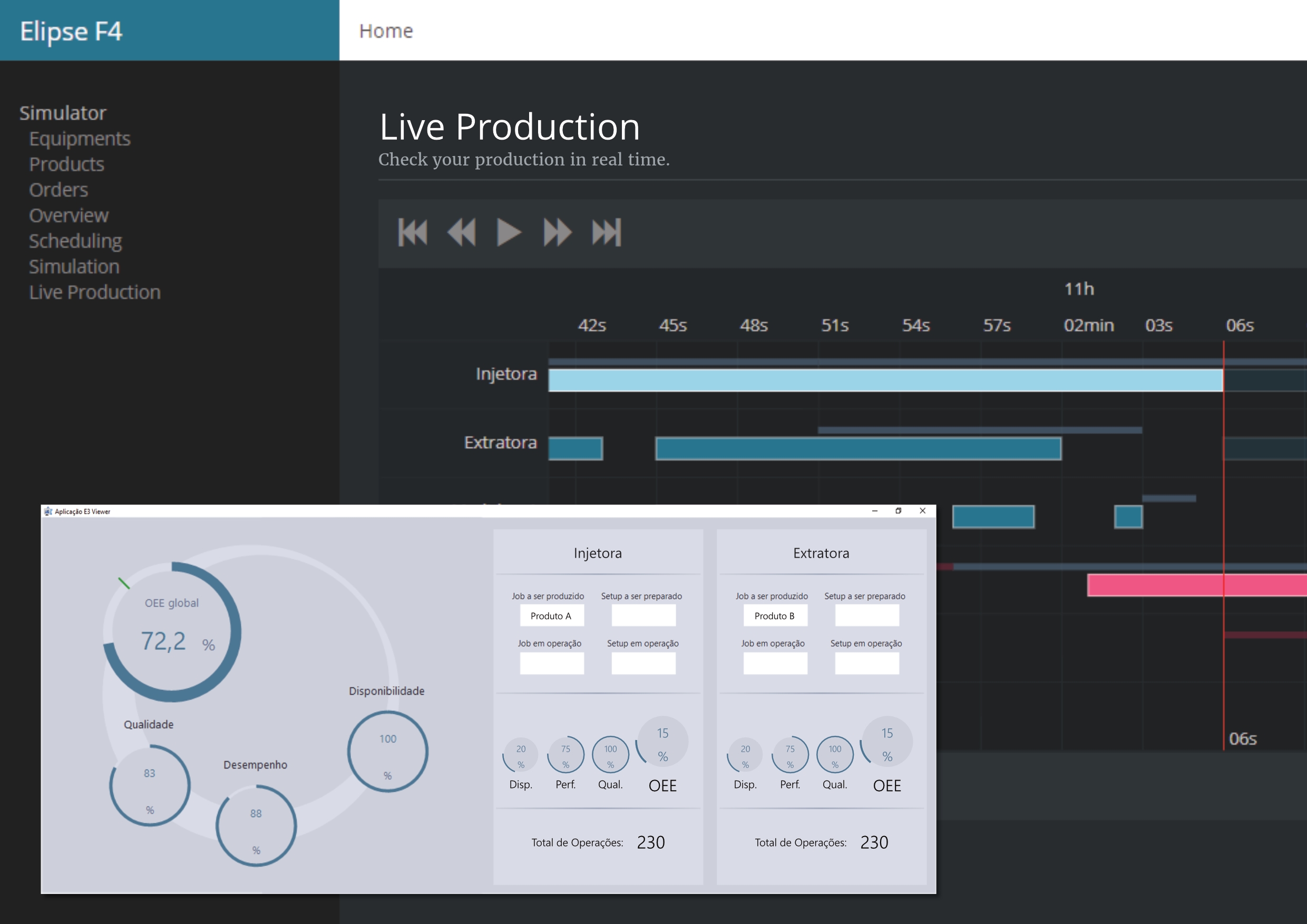Fast-forward the live production timeline
Screen dimensions: 1307x924
pyautogui.click(x=557, y=232)
